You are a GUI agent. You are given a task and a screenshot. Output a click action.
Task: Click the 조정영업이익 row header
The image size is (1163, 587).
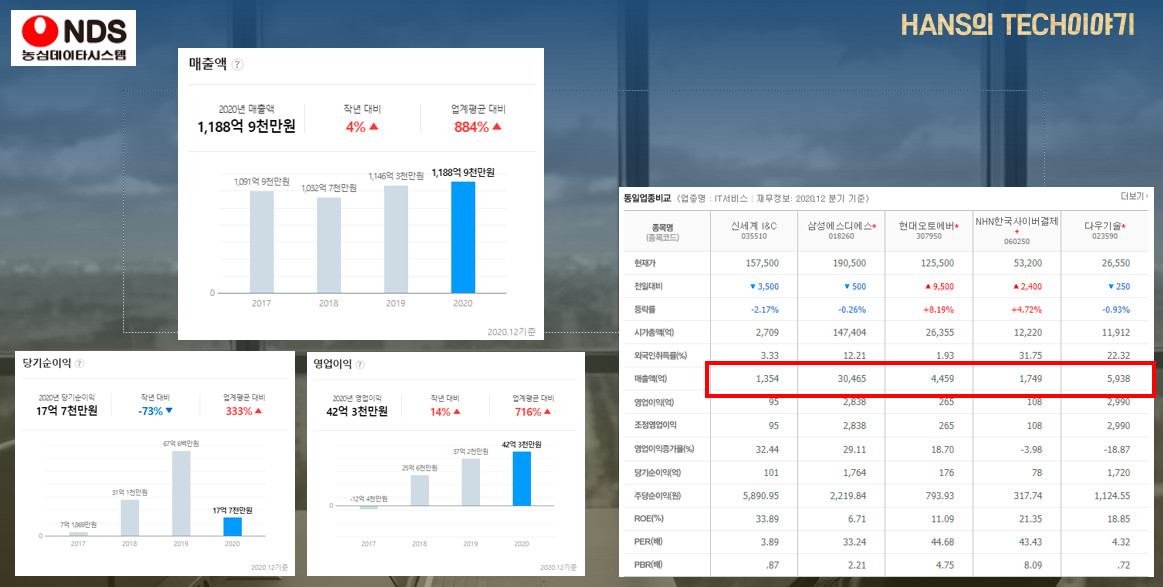coord(655,425)
